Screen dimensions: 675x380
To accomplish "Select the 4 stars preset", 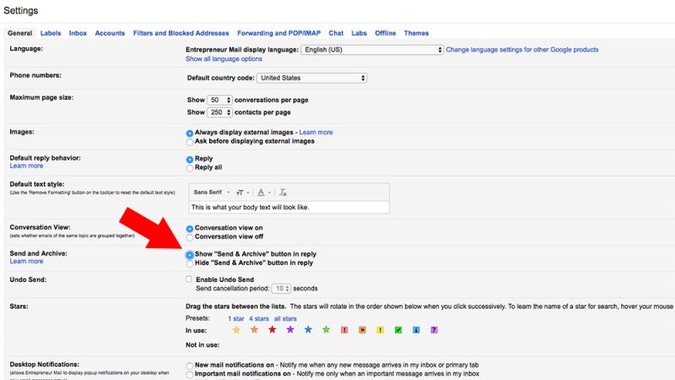I will click(x=259, y=319).
